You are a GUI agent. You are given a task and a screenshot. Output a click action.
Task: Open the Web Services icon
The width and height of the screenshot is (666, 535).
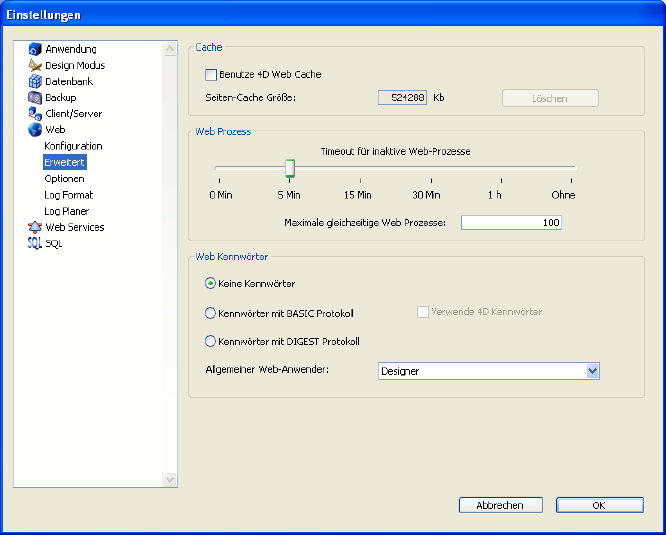[x=35, y=227]
